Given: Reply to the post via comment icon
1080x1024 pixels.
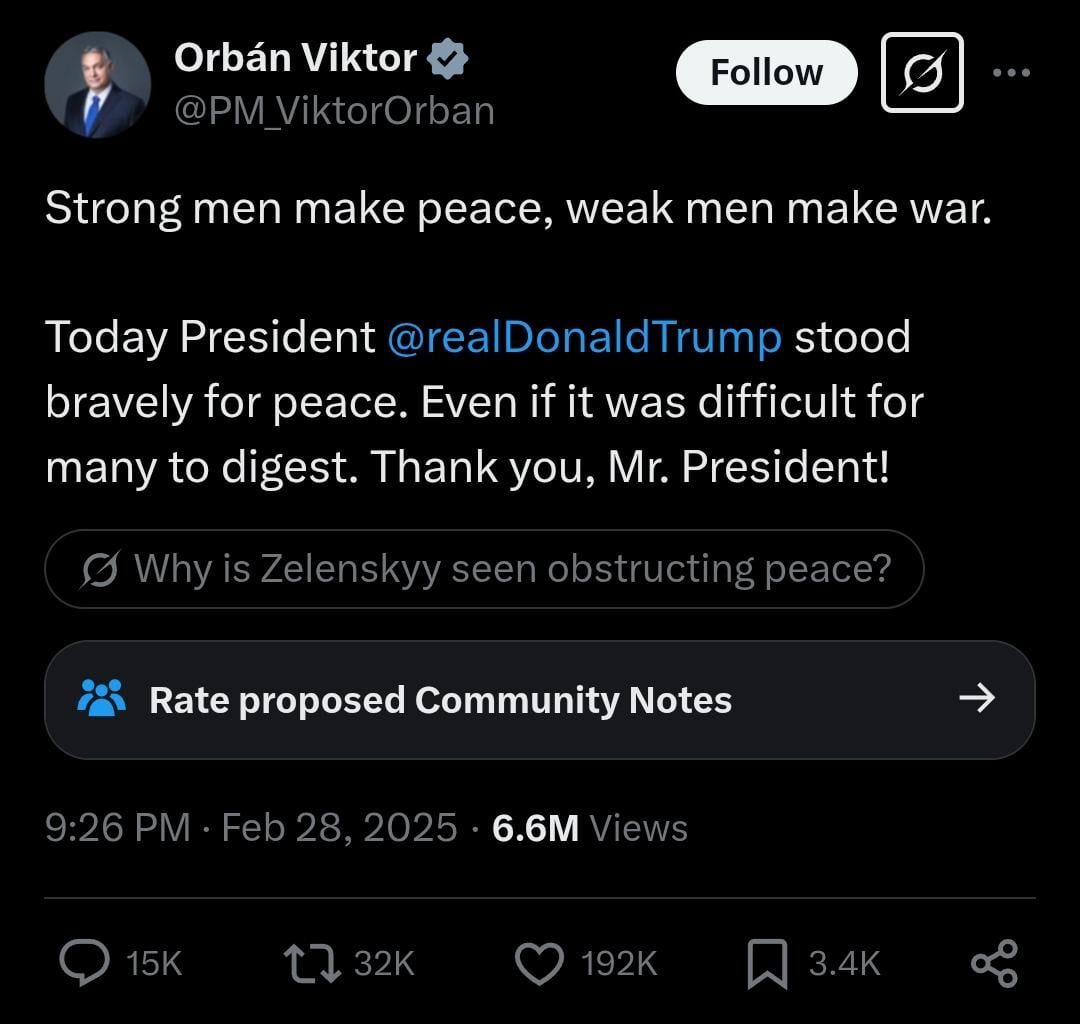Looking at the screenshot, I should (84, 963).
